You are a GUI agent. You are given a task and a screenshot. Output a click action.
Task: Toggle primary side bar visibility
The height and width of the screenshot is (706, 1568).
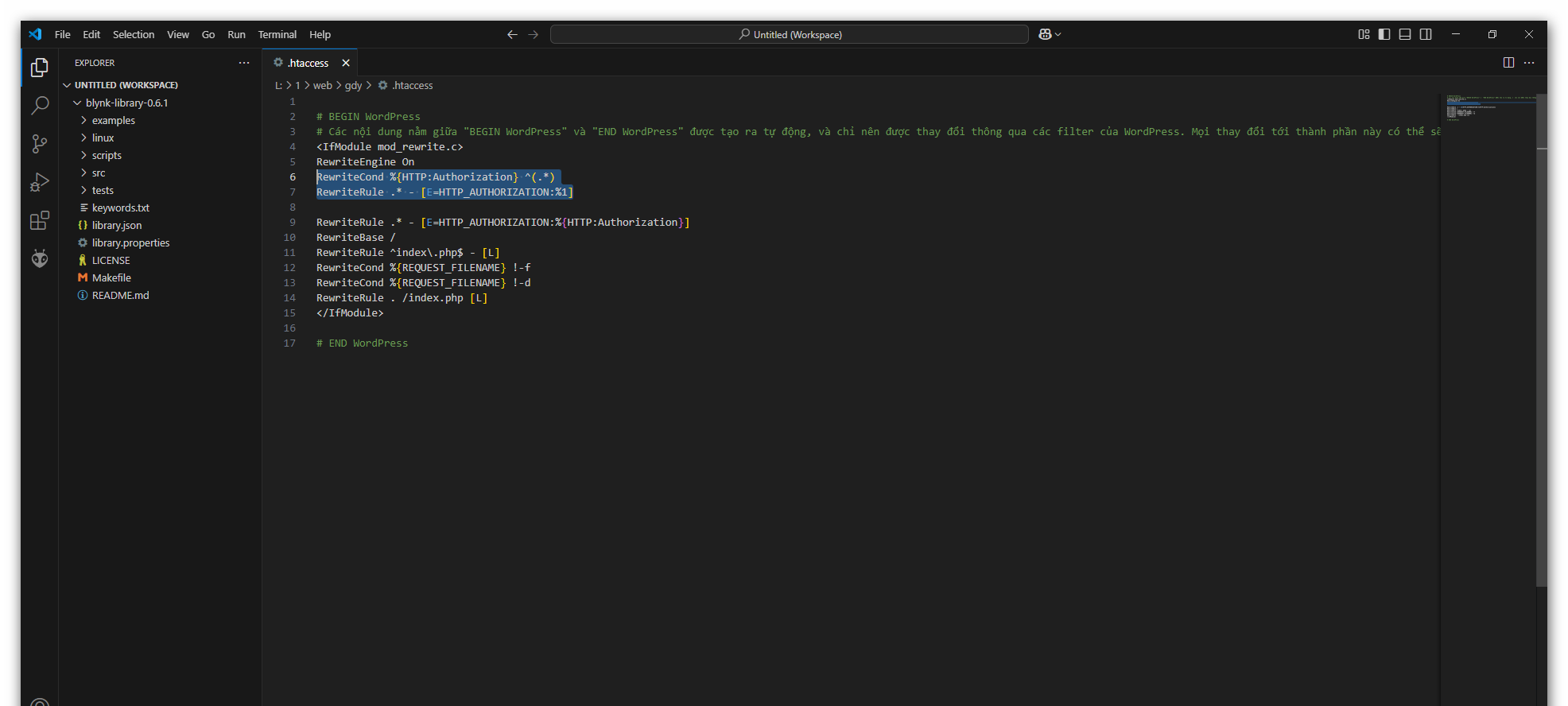[1384, 34]
